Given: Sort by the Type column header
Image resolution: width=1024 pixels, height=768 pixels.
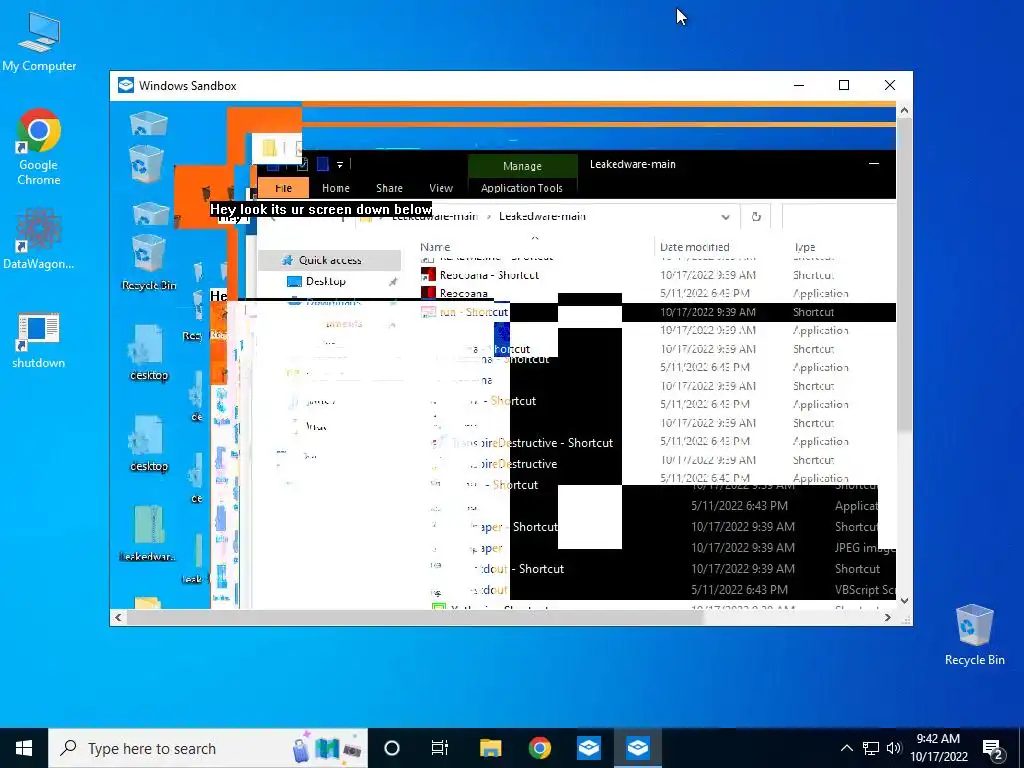Looking at the screenshot, I should [805, 247].
